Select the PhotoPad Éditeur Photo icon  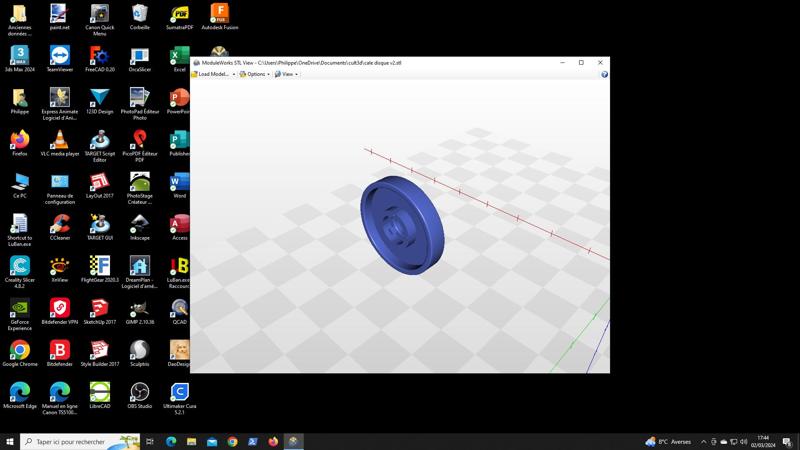[139, 104]
